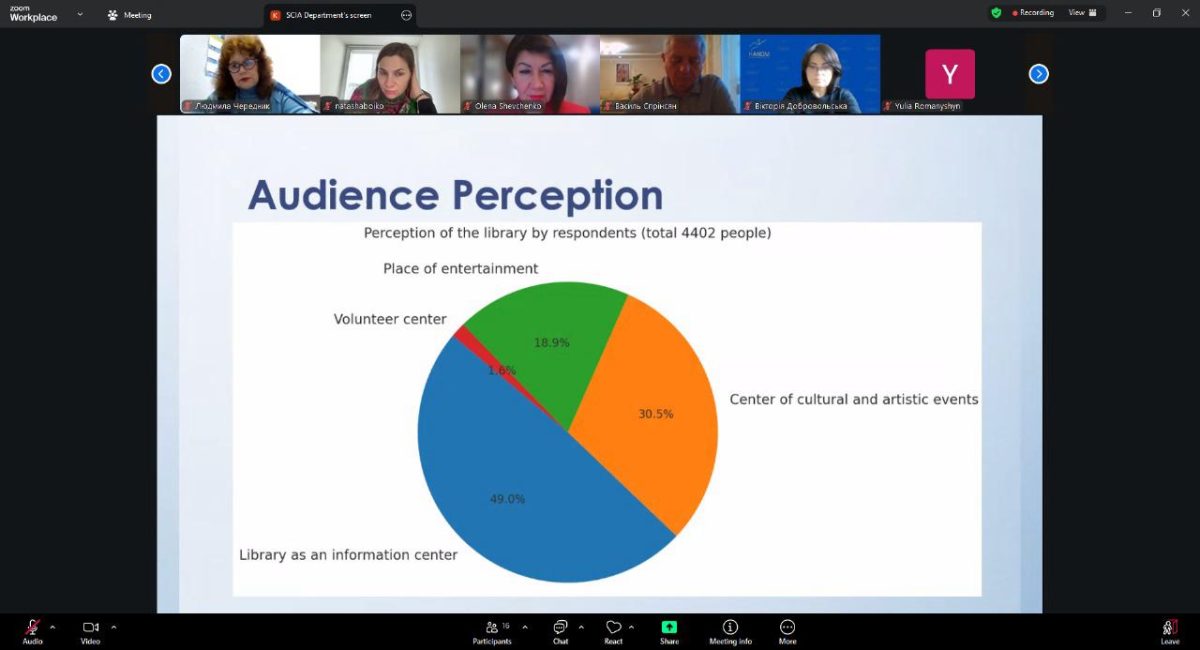This screenshot has height=650, width=1200.
Task: Click the green encryption shield icon
Action: tap(996, 13)
